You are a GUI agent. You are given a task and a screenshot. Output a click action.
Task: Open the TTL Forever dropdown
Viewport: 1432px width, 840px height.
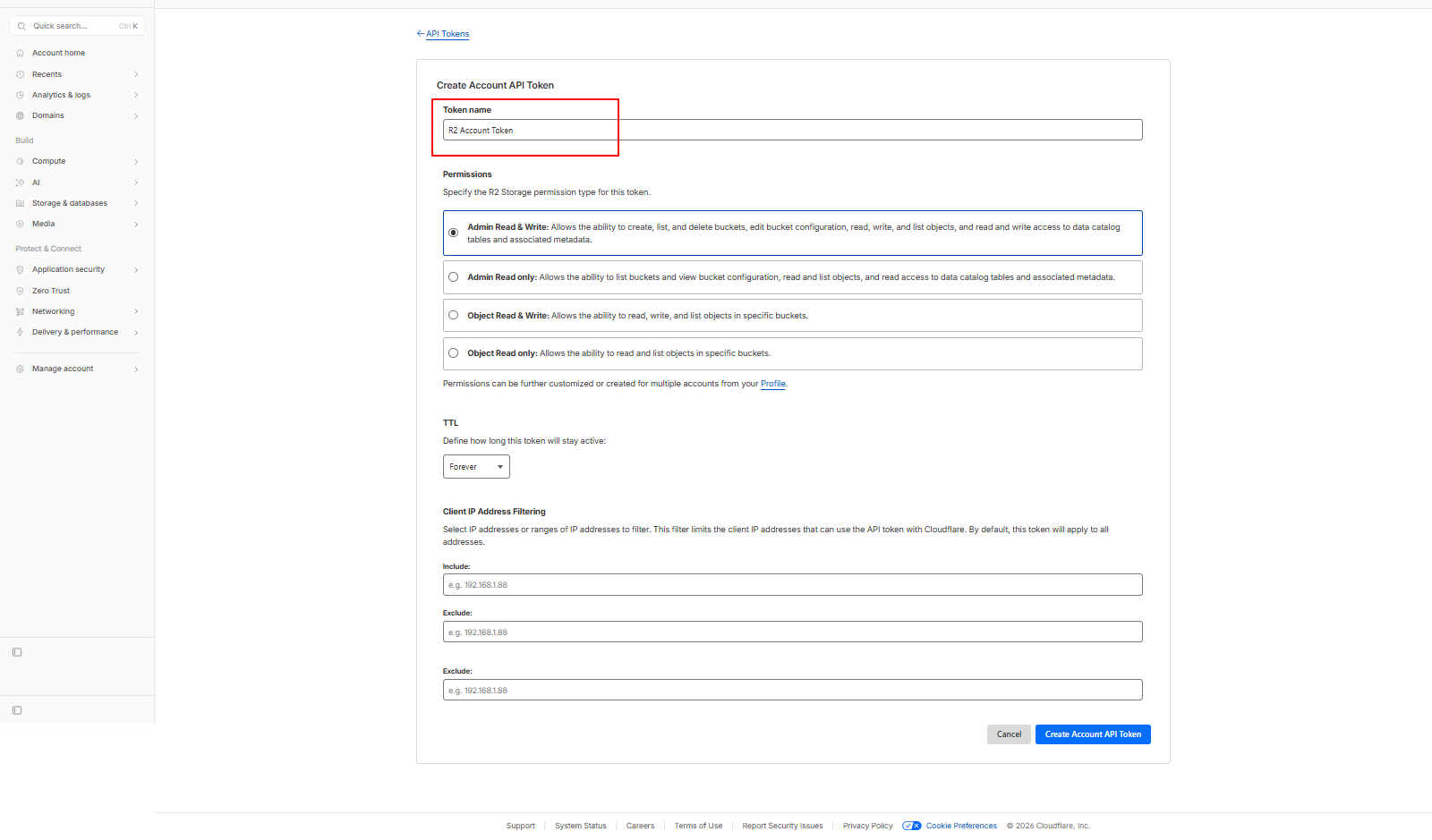tap(476, 467)
